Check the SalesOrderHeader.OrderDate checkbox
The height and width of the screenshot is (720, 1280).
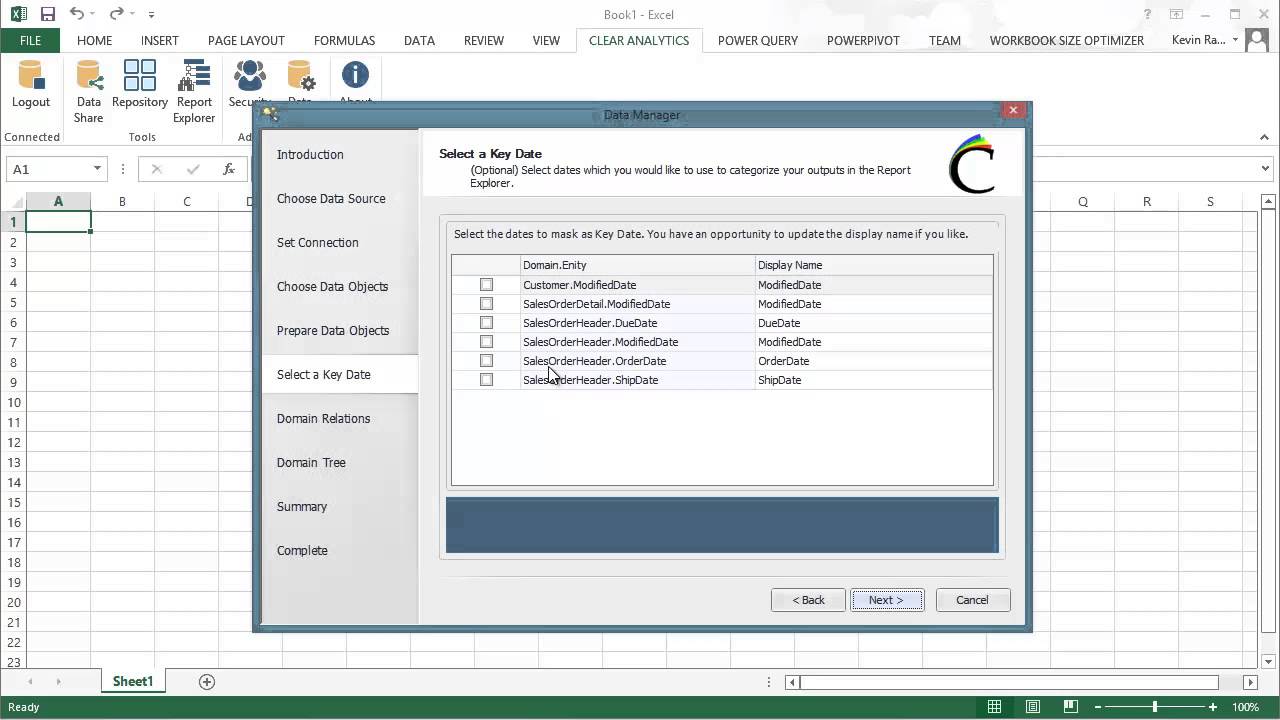pos(486,361)
